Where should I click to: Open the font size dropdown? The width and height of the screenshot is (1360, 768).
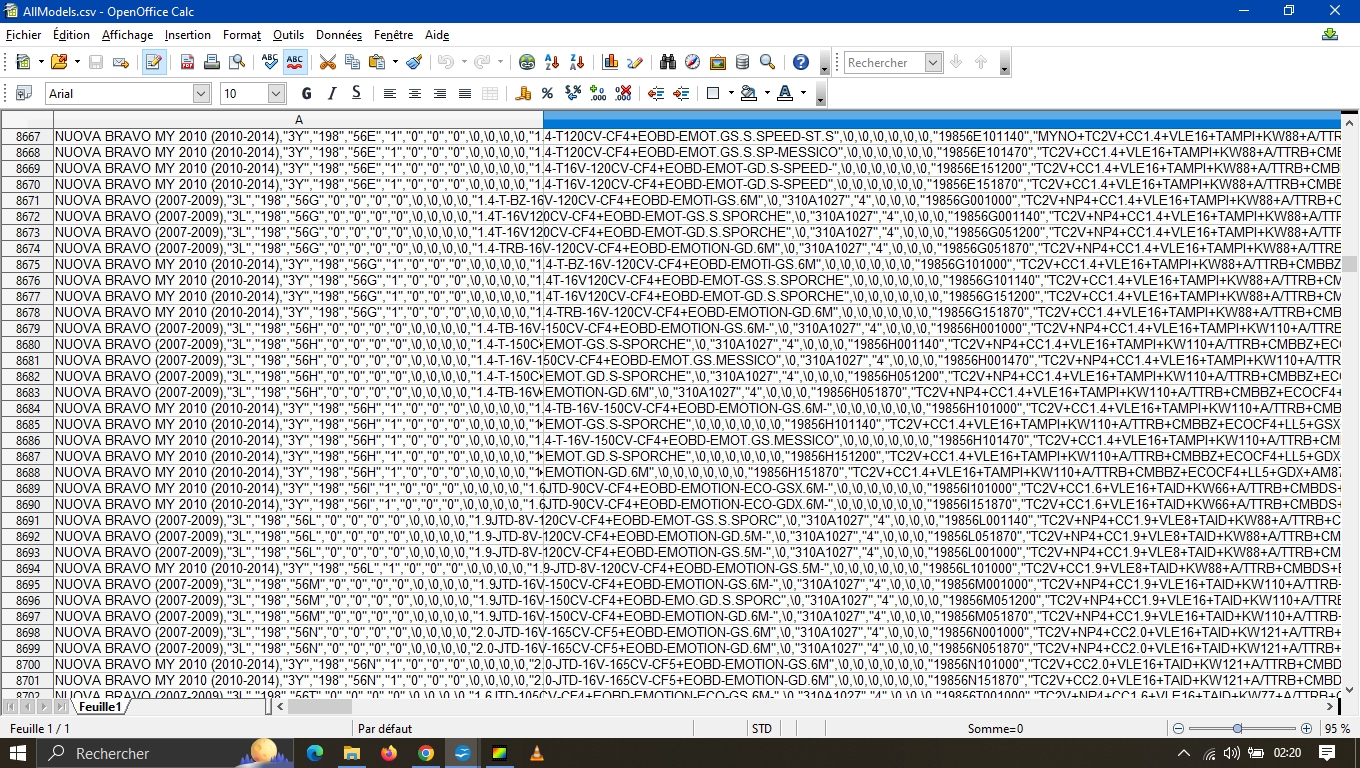click(x=277, y=93)
